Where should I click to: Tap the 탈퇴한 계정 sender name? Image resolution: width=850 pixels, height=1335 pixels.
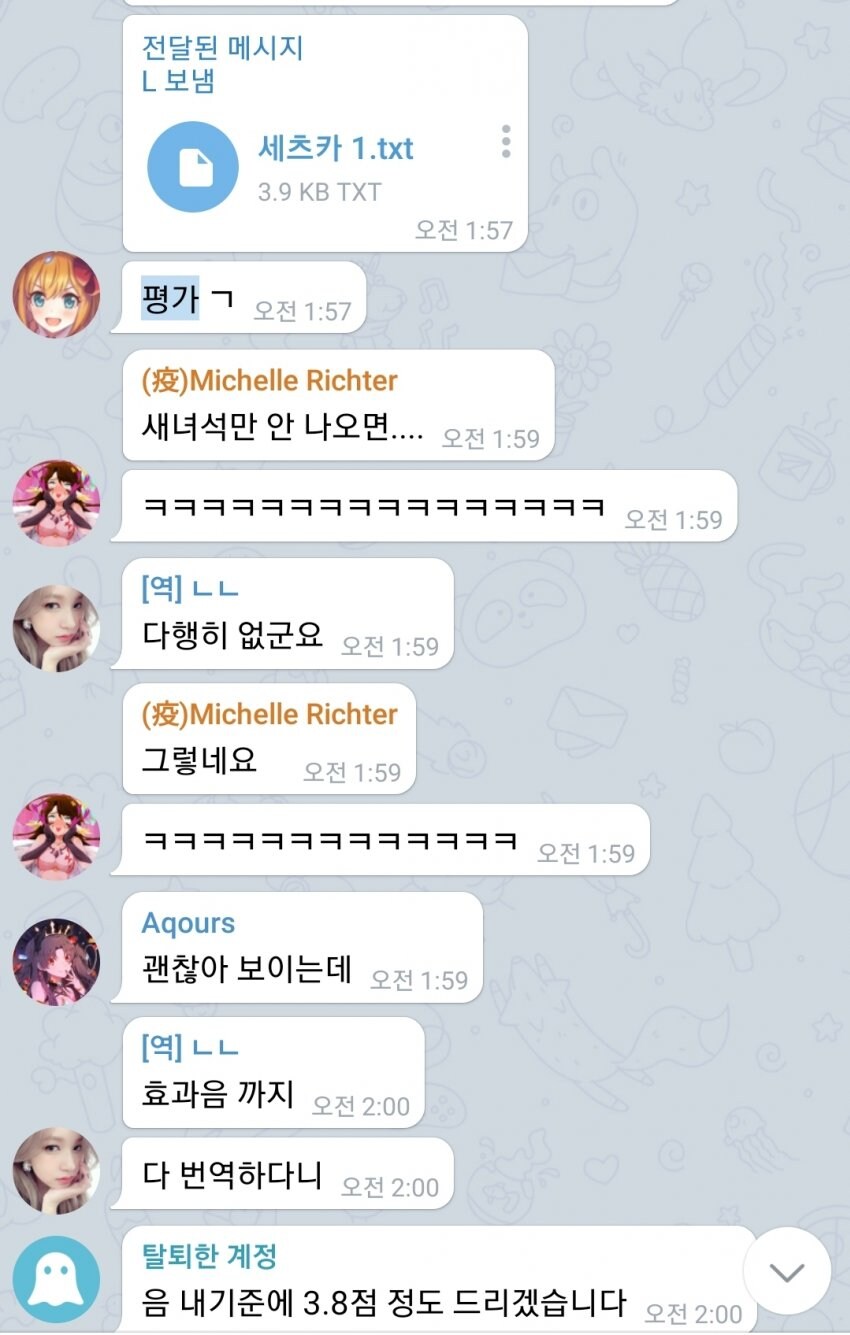209,1256
